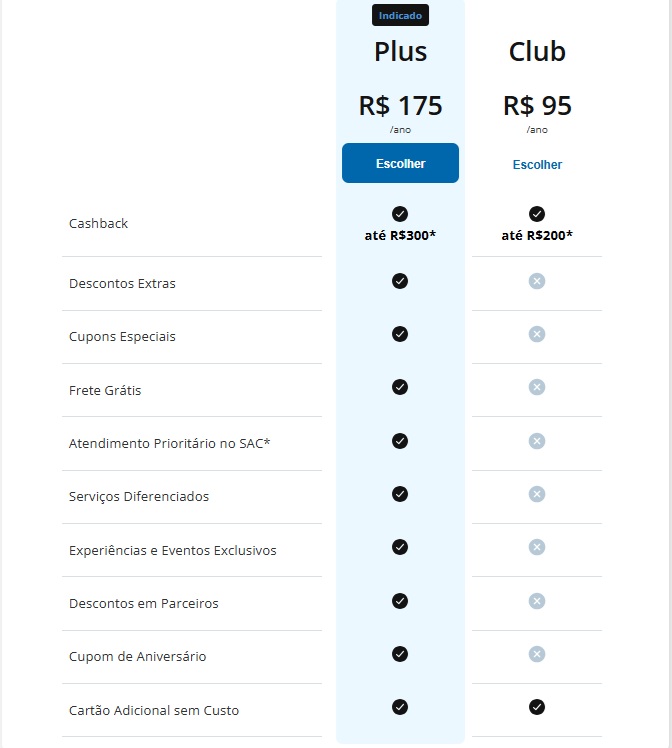The image size is (672, 748).
Task: Click the Plus checkmark for Atendimento Prioritário
Action: coord(400,440)
